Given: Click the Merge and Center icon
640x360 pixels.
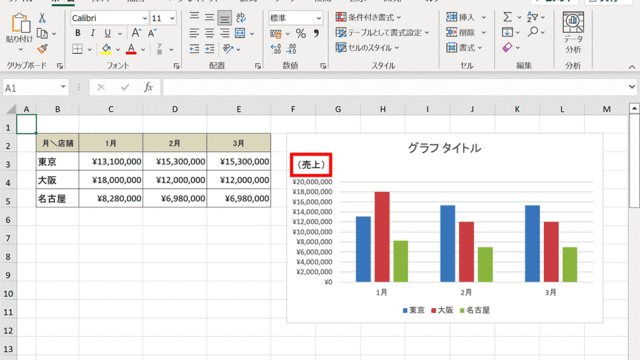Looking at the screenshot, I should [240, 33].
